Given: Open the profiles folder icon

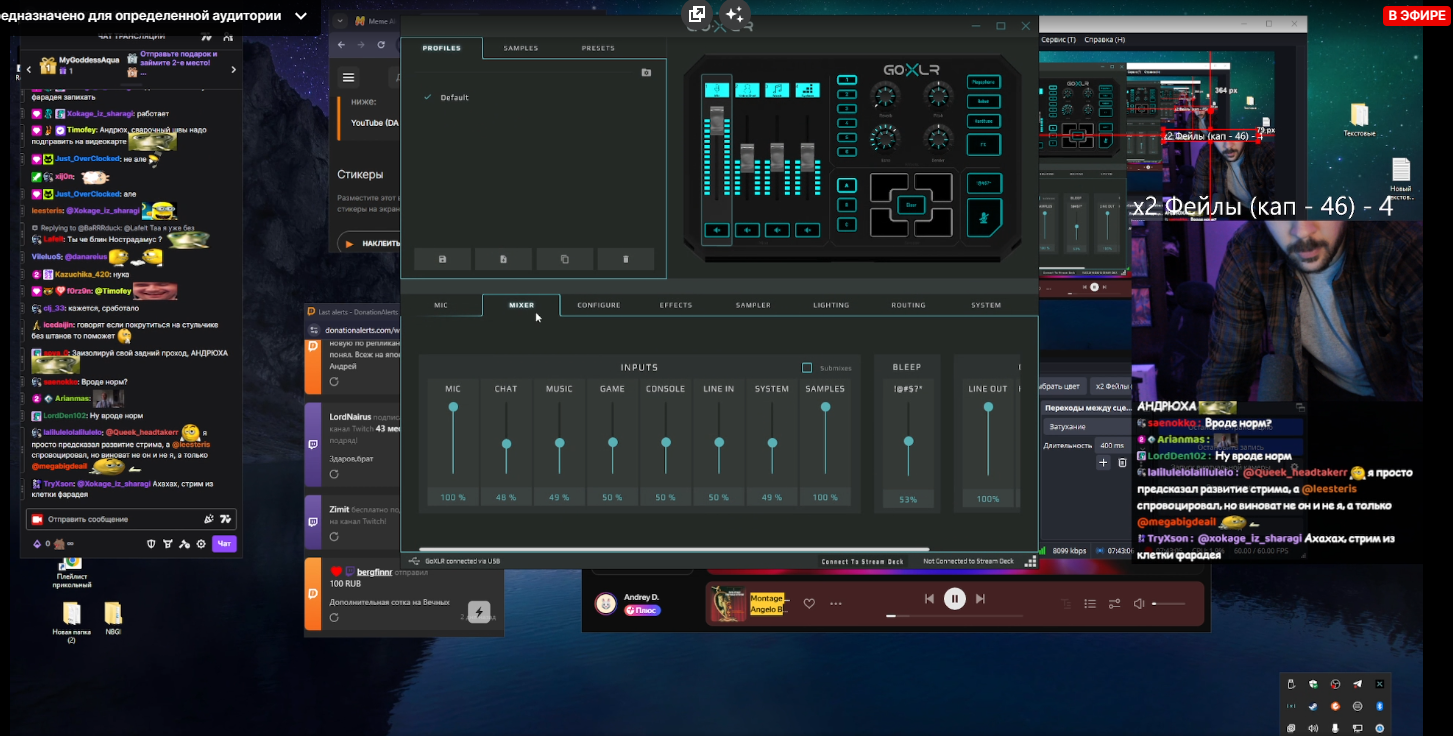Looking at the screenshot, I should tap(646, 72).
